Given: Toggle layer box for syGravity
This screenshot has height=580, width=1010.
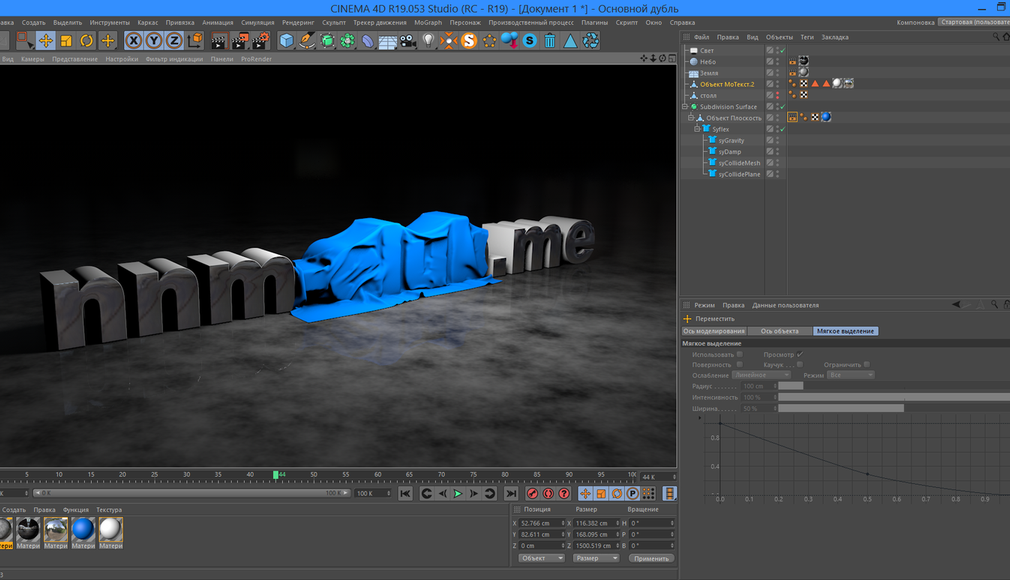Looking at the screenshot, I should [x=770, y=140].
